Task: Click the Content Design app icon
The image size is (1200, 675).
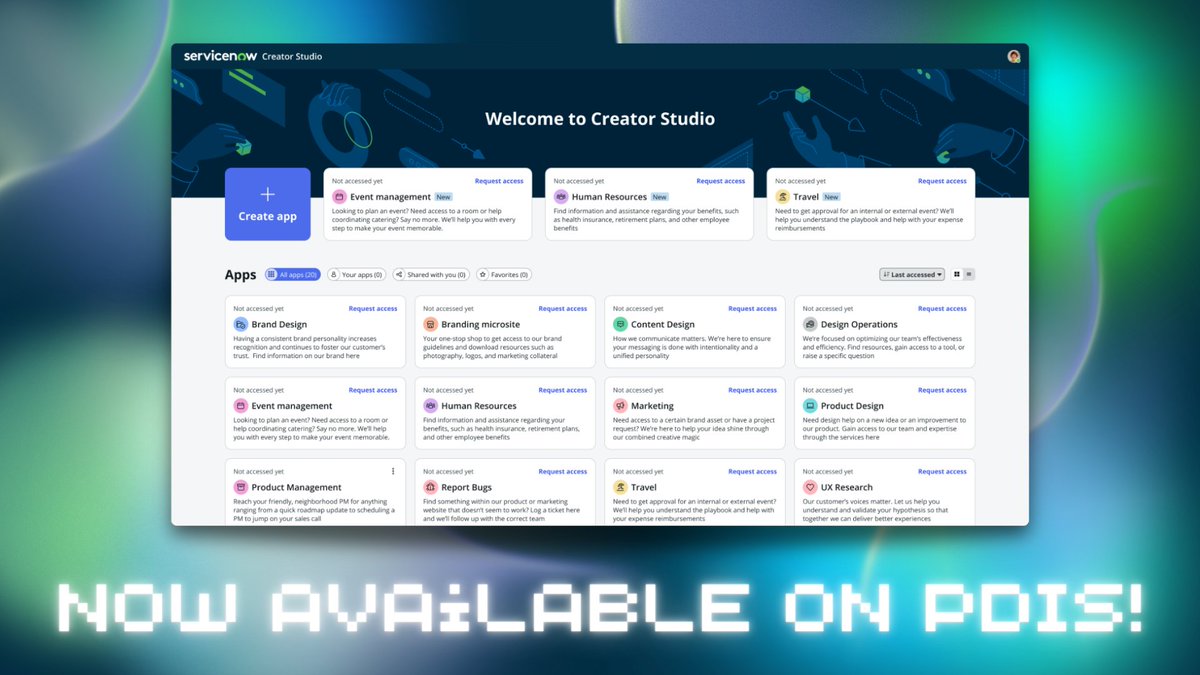Action: click(620, 324)
